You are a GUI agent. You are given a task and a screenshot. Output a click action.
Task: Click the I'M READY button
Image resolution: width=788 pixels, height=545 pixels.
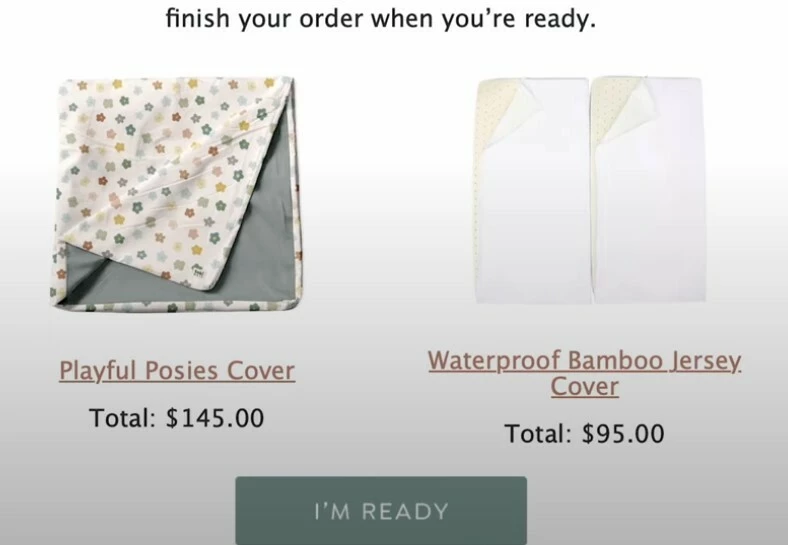coord(381,510)
